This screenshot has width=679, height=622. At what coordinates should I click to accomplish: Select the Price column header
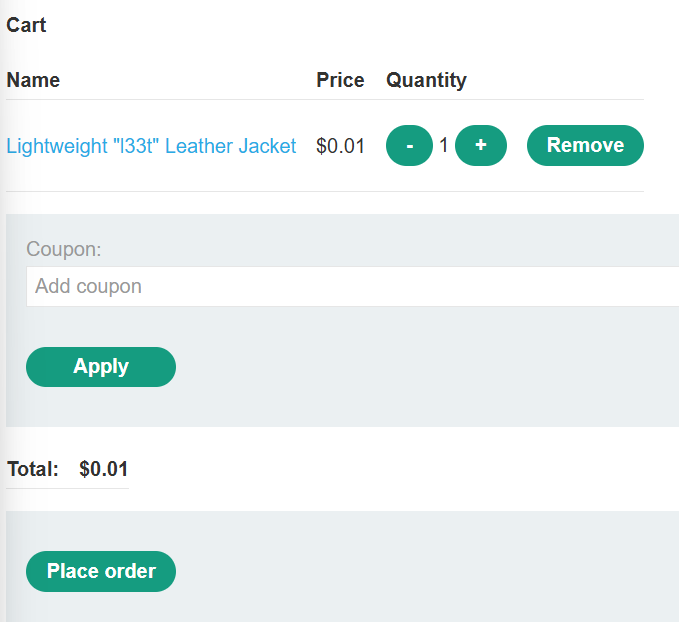tap(340, 80)
